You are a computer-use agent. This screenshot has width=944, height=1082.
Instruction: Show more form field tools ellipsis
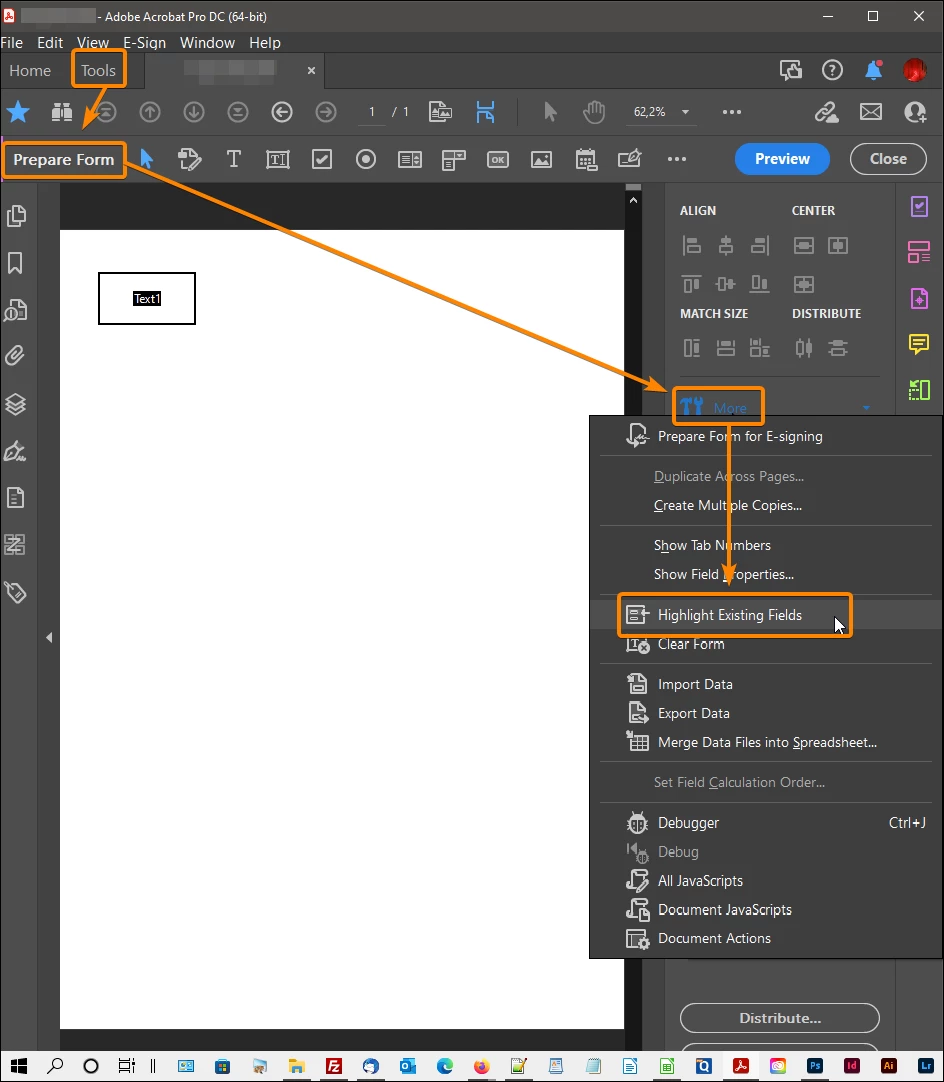(677, 159)
